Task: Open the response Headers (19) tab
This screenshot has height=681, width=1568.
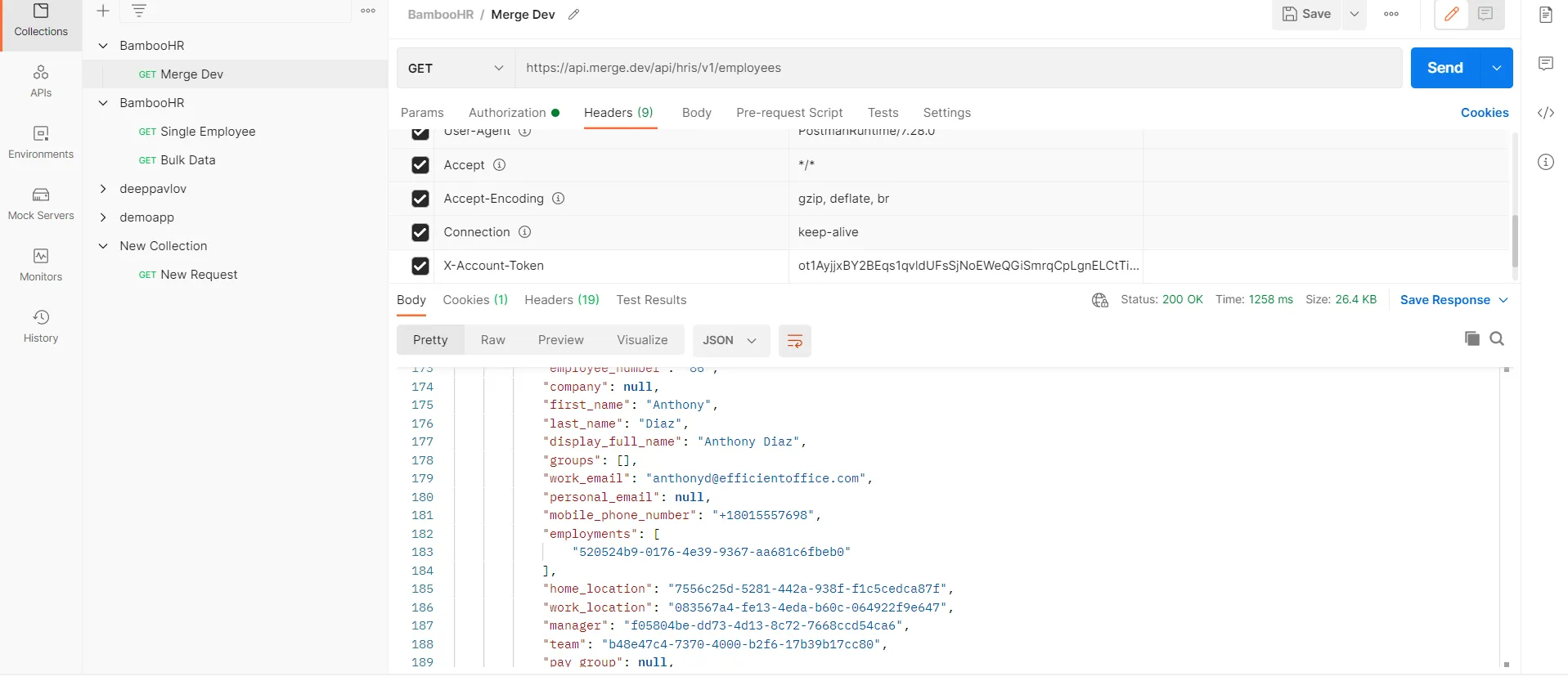Action: [562, 300]
